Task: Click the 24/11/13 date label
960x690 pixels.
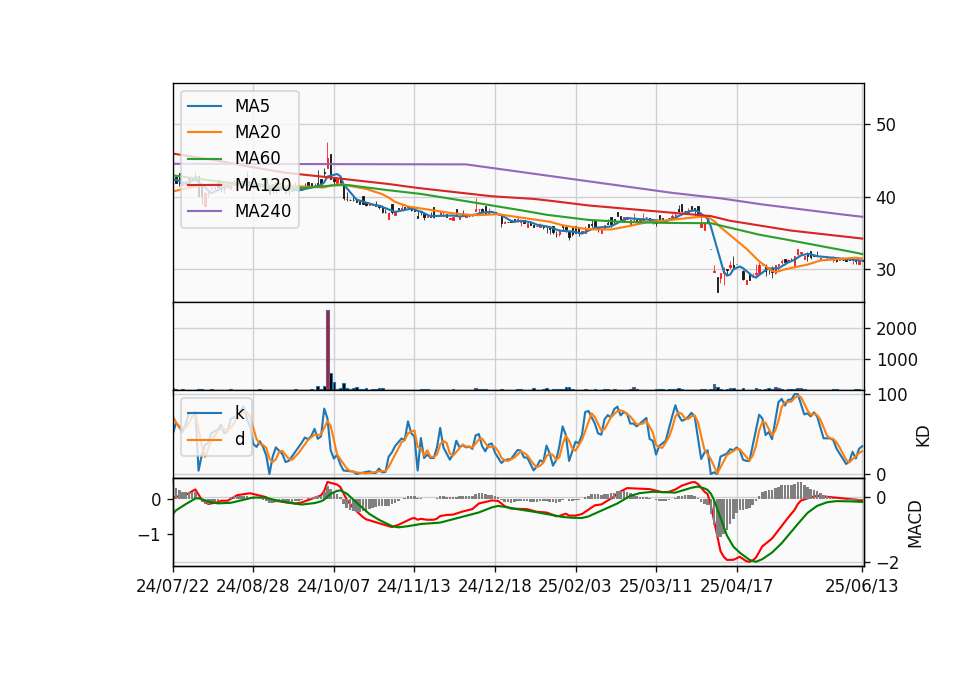Action: (414, 586)
